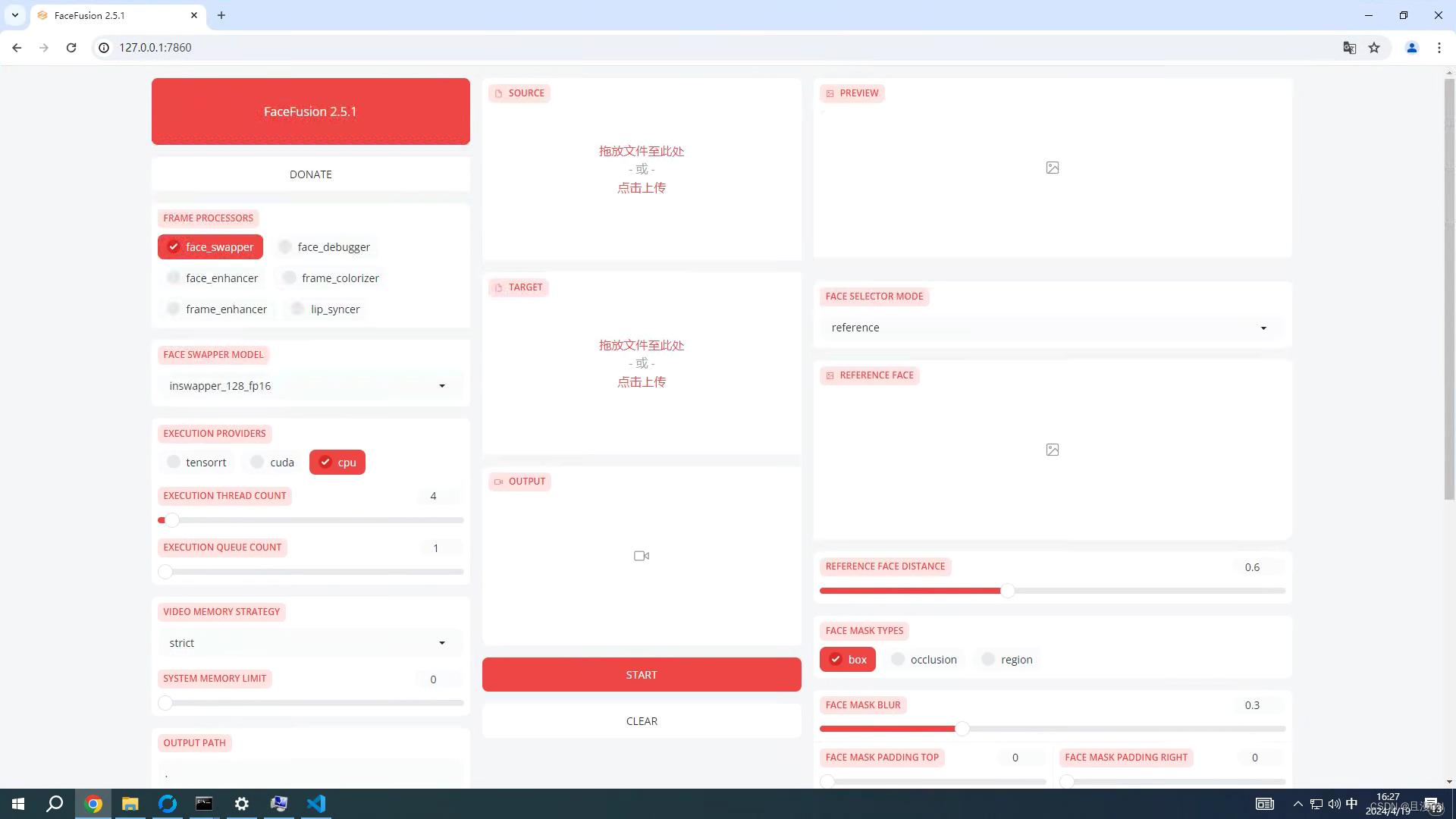Click the taskbar clock showing 16:27

coord(1388,804)
